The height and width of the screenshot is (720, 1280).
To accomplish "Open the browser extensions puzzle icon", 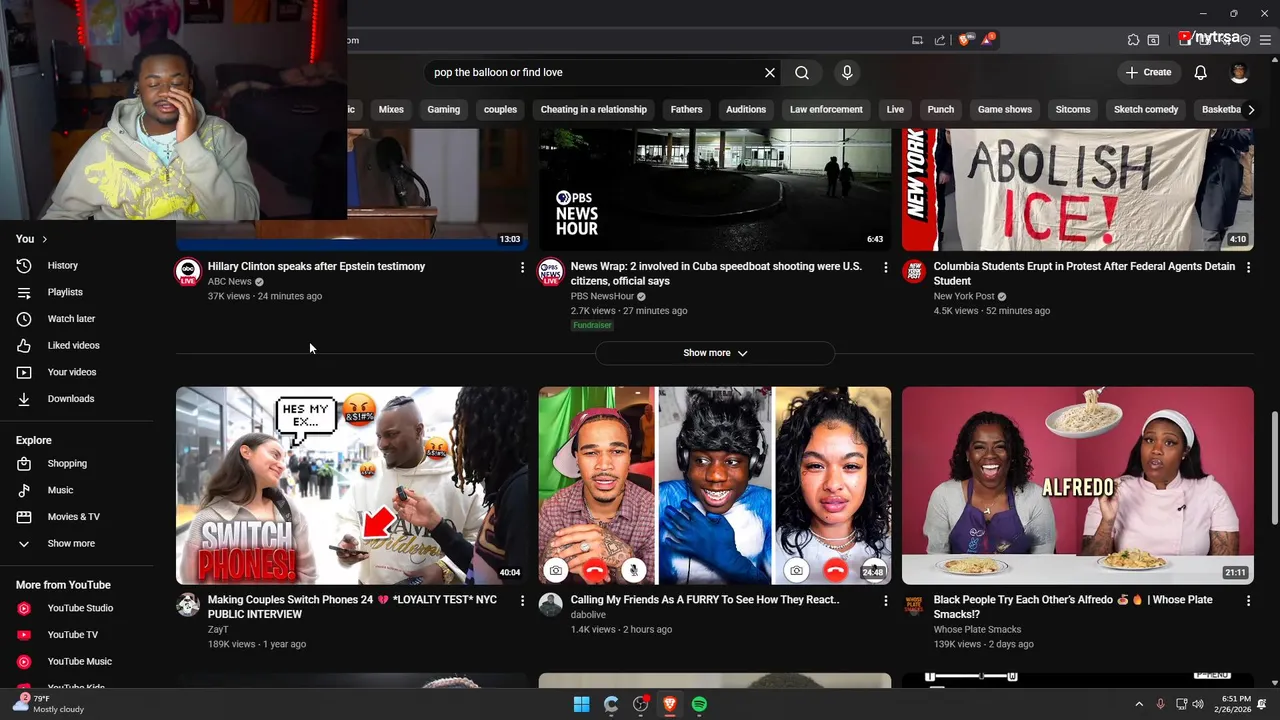I will point(1133,40).
